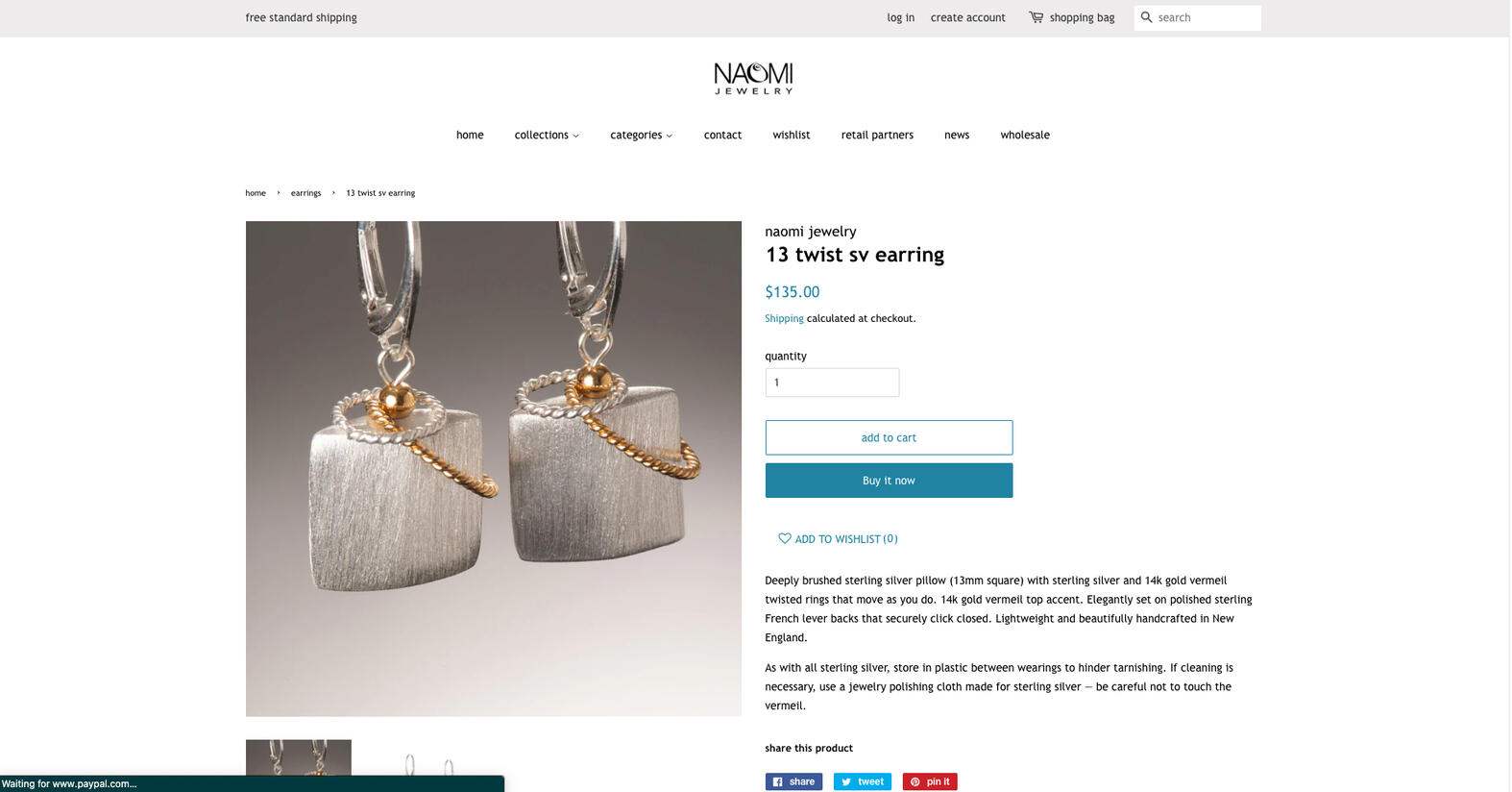Go to retail partners page

877,136
